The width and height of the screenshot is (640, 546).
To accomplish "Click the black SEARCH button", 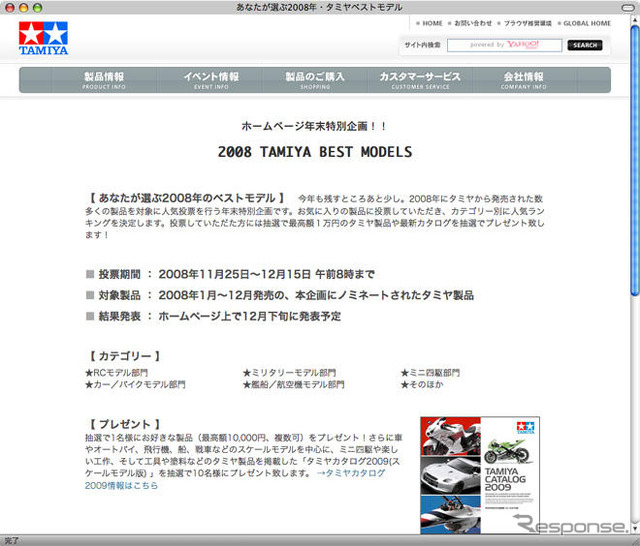I will [x=585, y=45].
